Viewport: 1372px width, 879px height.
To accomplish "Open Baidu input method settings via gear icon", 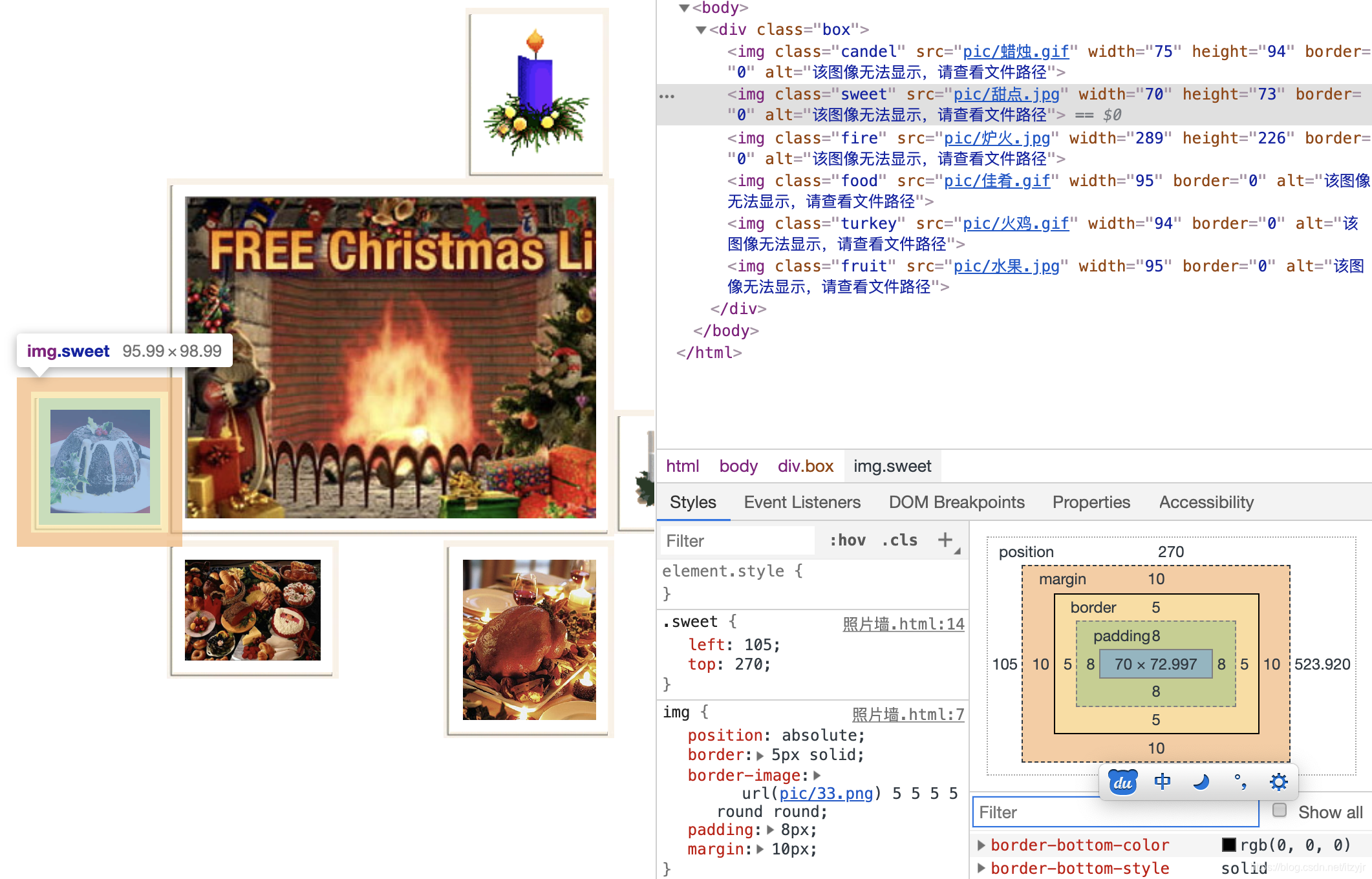I will pyautogui.click(x=1278, y=782).
